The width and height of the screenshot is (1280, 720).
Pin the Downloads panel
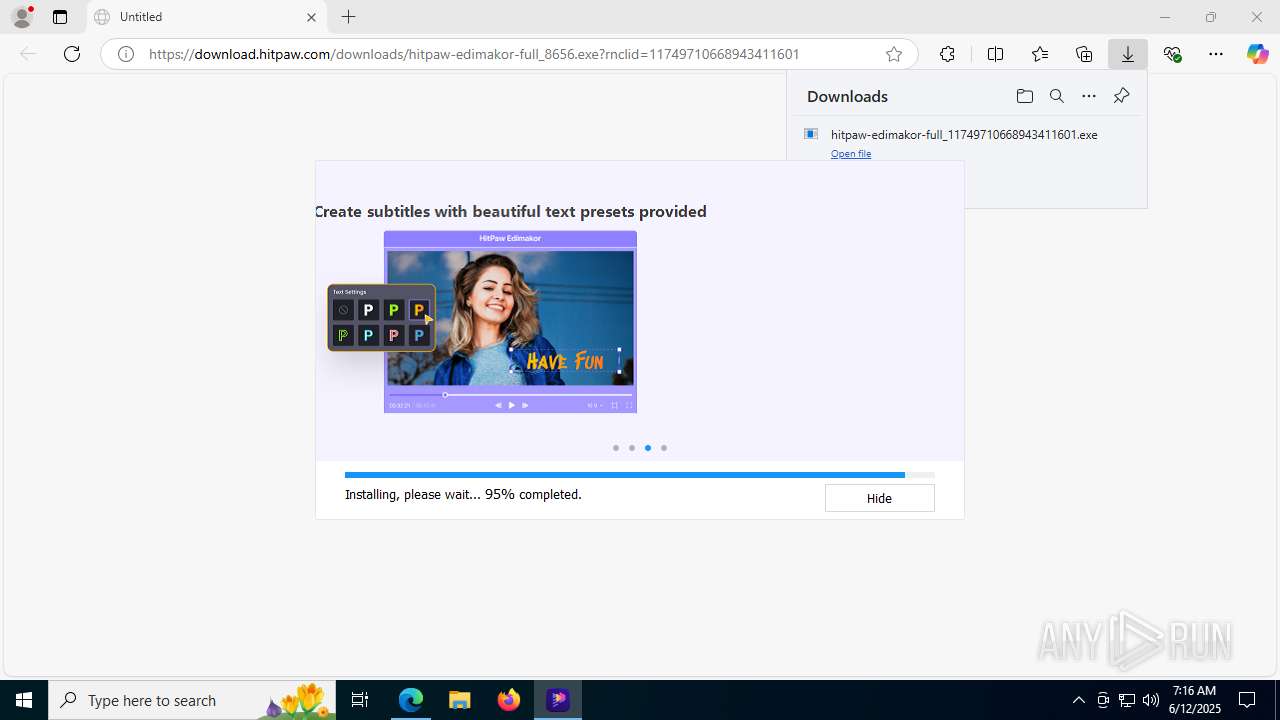pos(1121,96)
